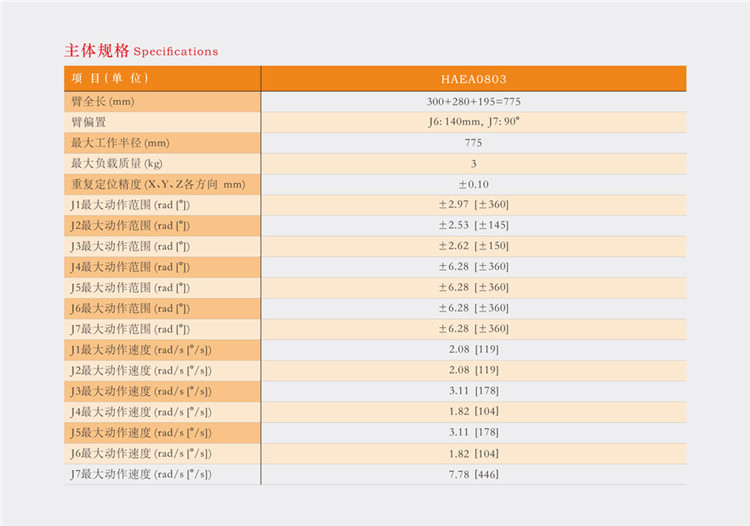Click the 'J2最大动作速度' label
The height and width of the screenshot is (526, 750).
141,371
